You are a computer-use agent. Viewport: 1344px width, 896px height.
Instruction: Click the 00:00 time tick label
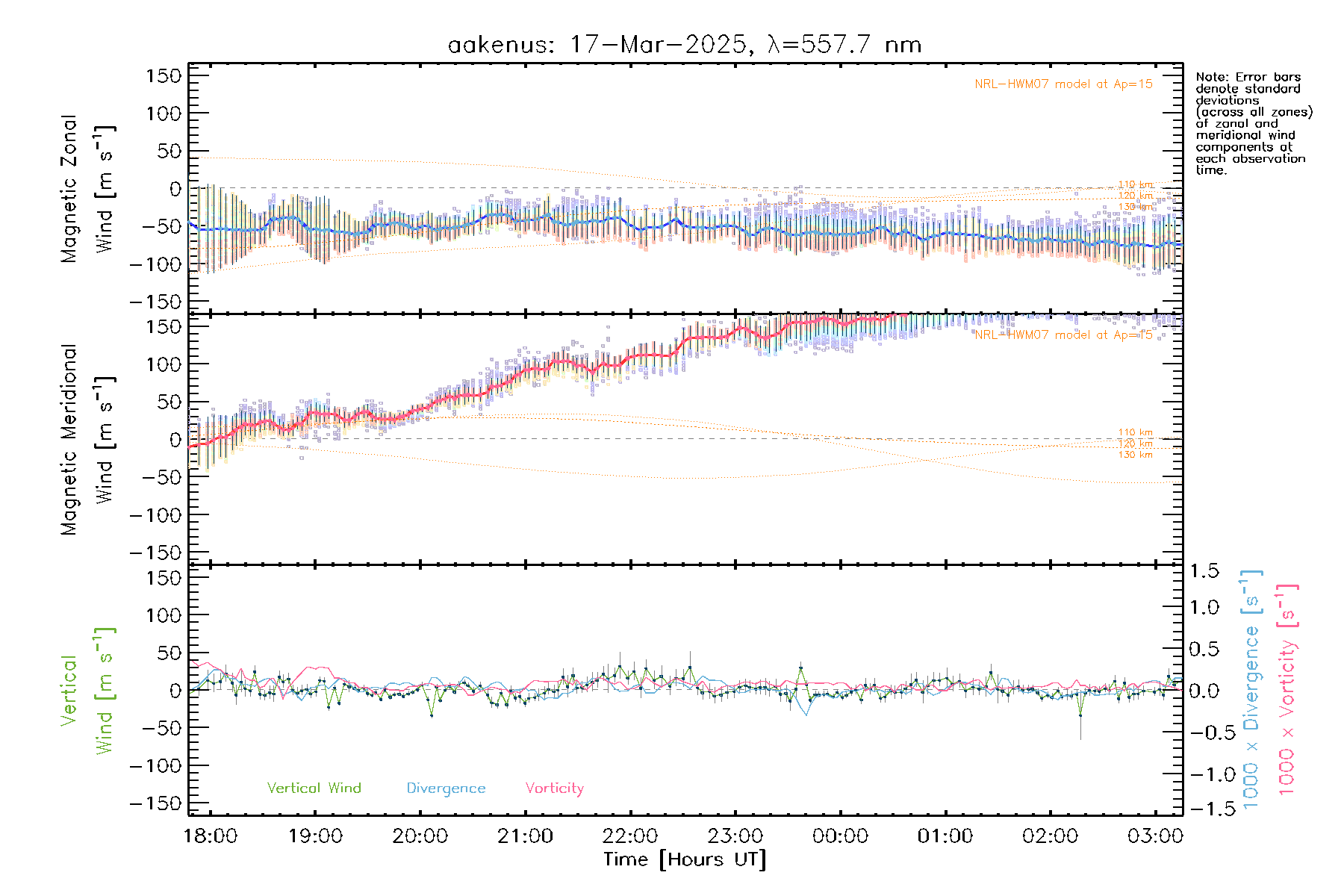pyautogui.click(x=840, y=836)
